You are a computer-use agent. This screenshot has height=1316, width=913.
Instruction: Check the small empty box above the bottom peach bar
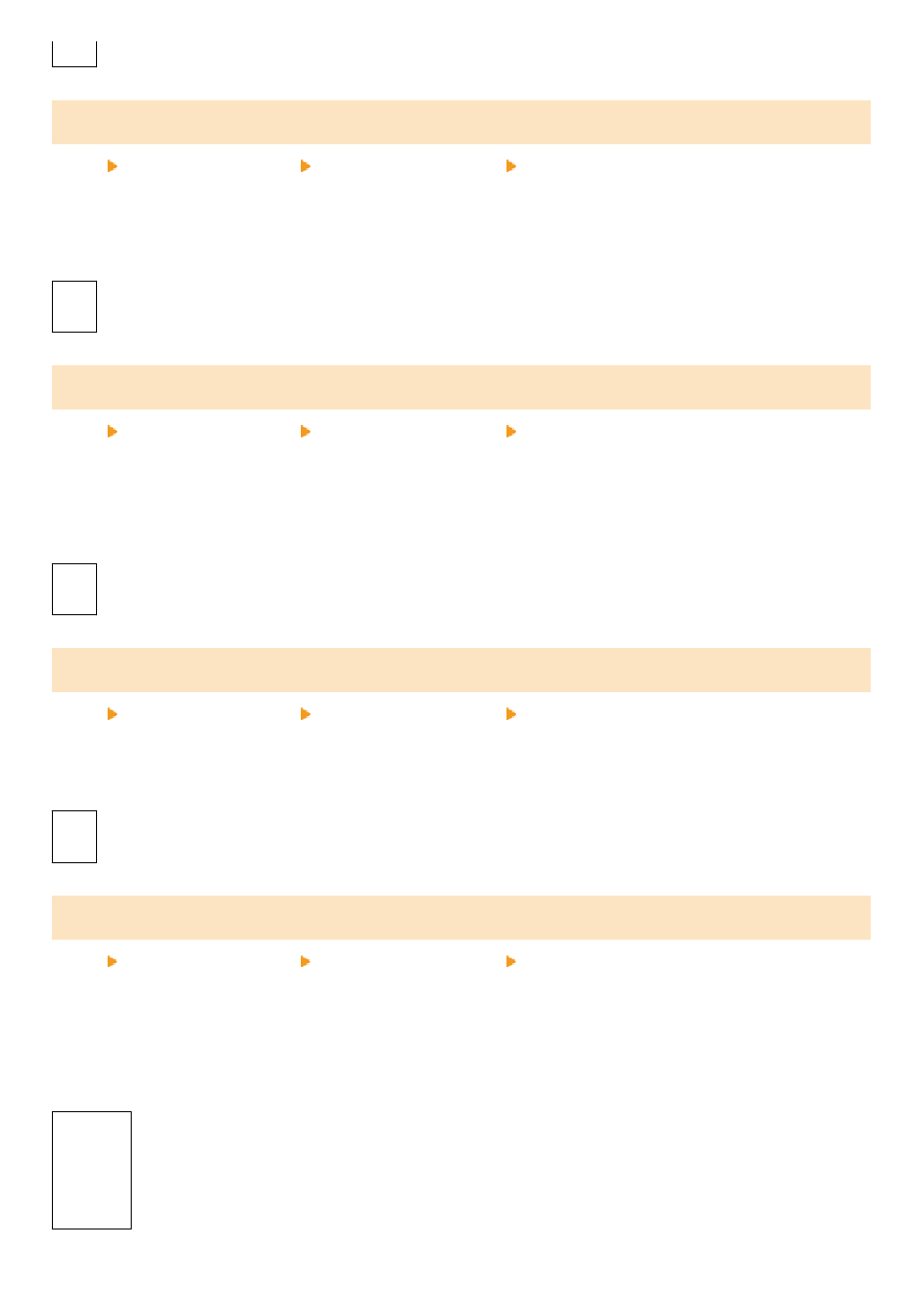[x=74, y=836]
